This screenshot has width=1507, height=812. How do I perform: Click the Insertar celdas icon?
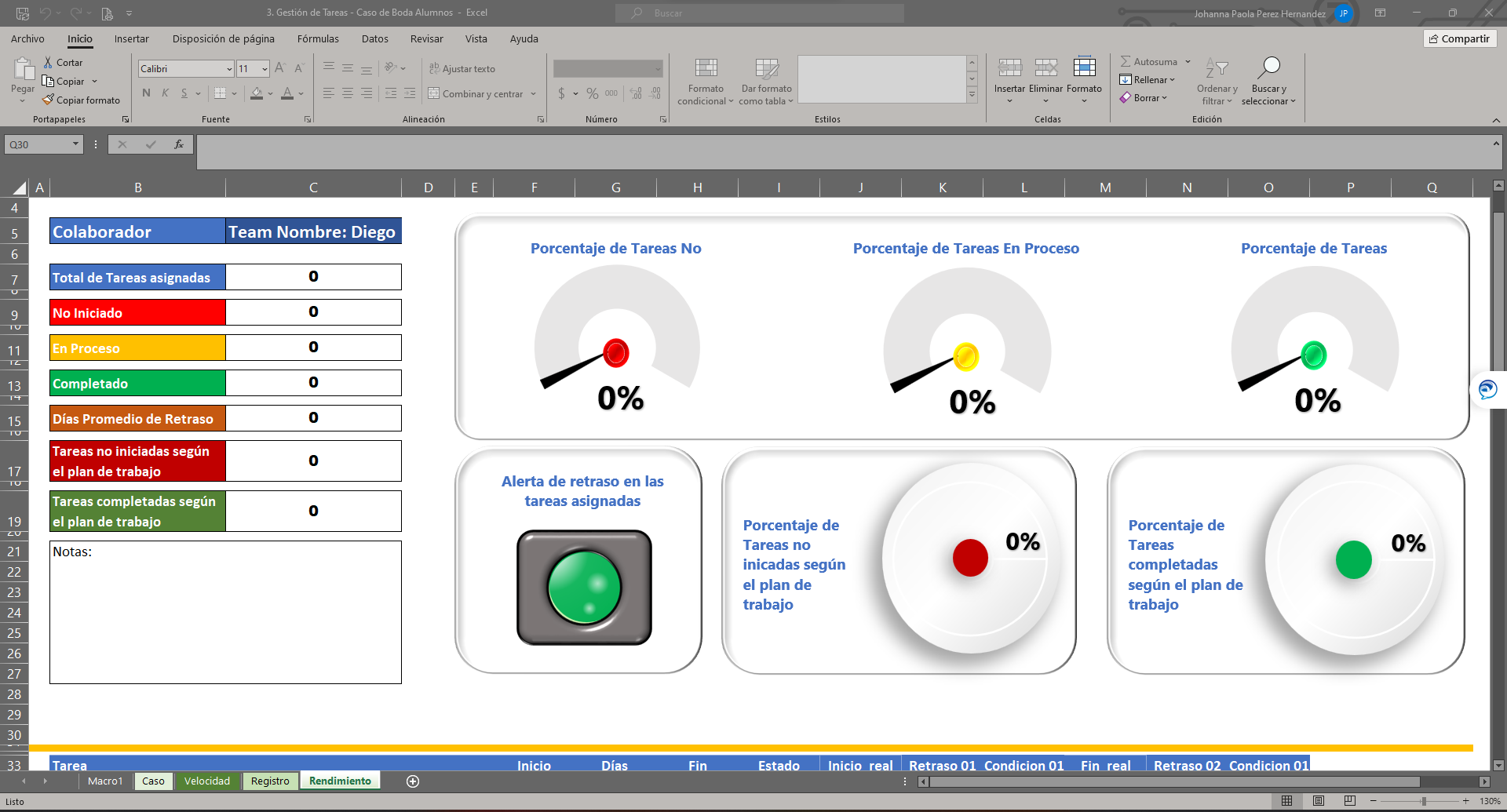1009,69
